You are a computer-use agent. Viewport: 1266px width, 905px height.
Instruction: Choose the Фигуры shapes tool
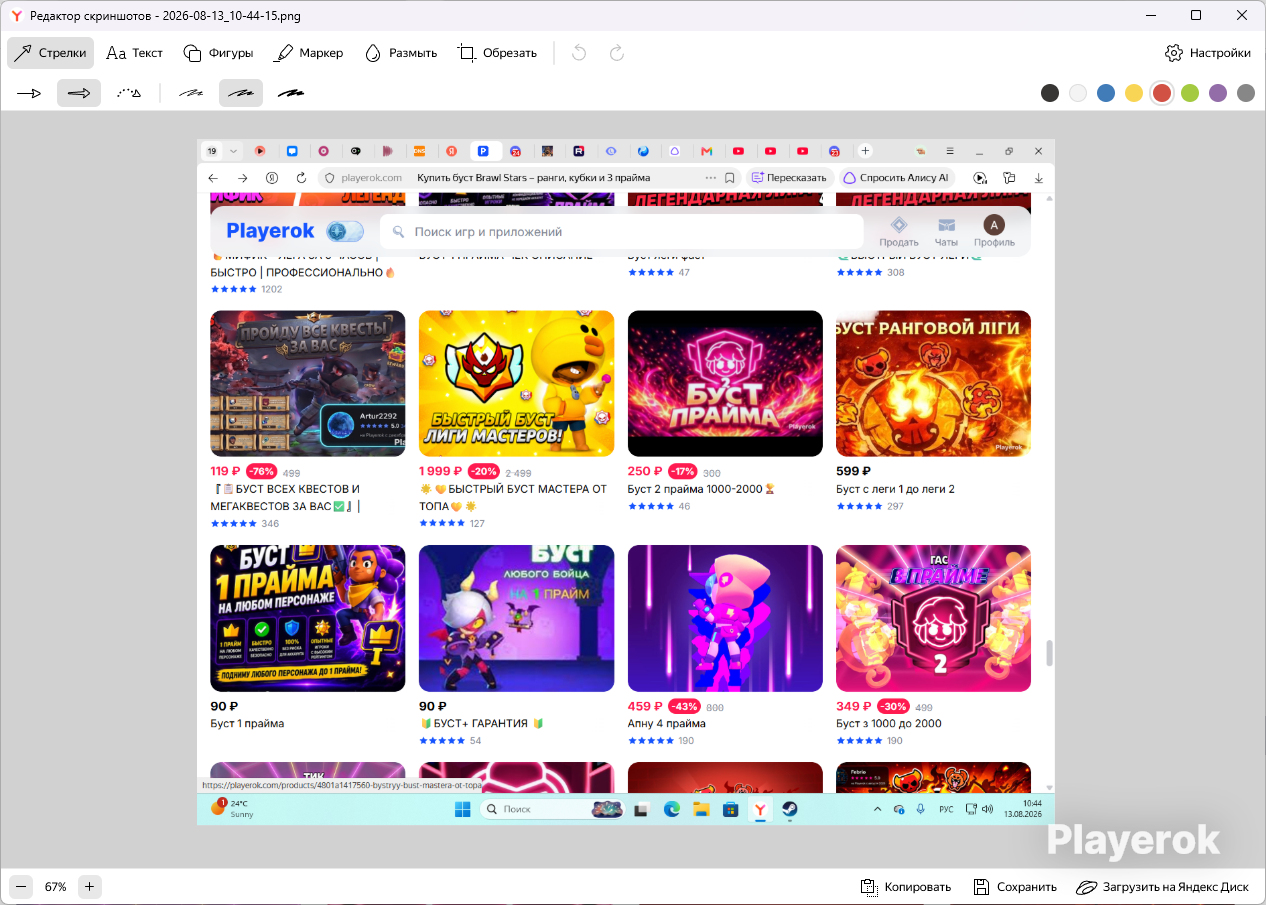point(218,53)
